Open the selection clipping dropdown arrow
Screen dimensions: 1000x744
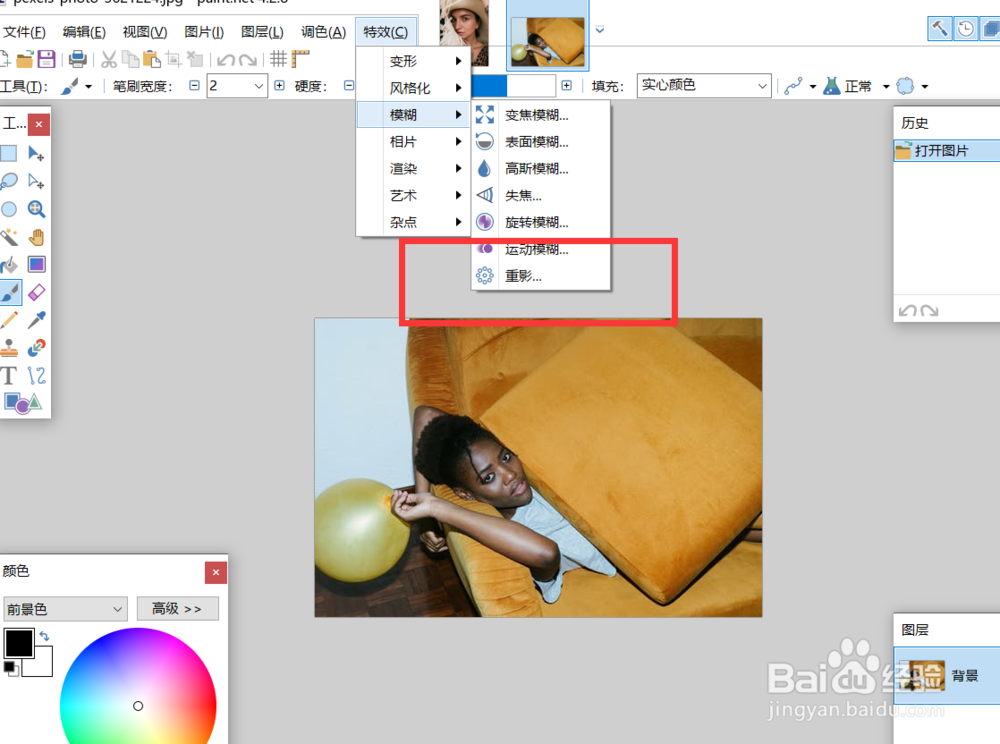point(925,87)
